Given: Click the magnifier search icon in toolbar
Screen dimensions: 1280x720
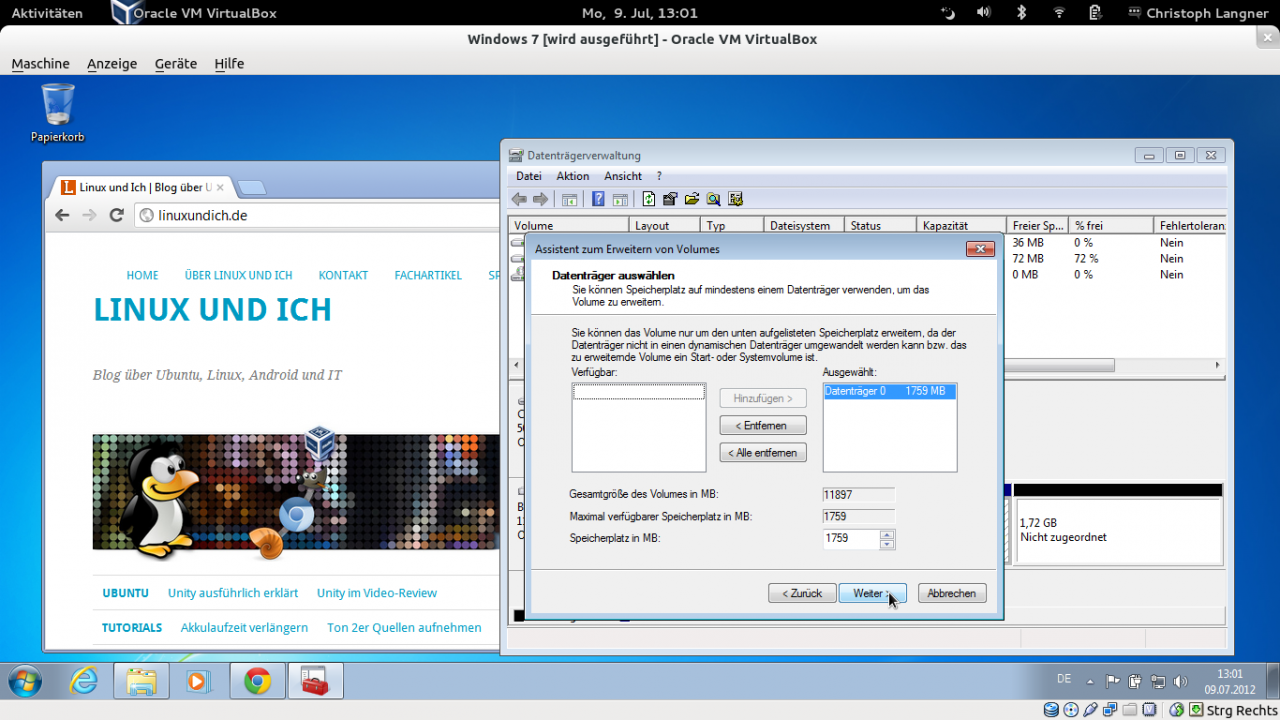Looking at the screenshot, I should (713, 199).
